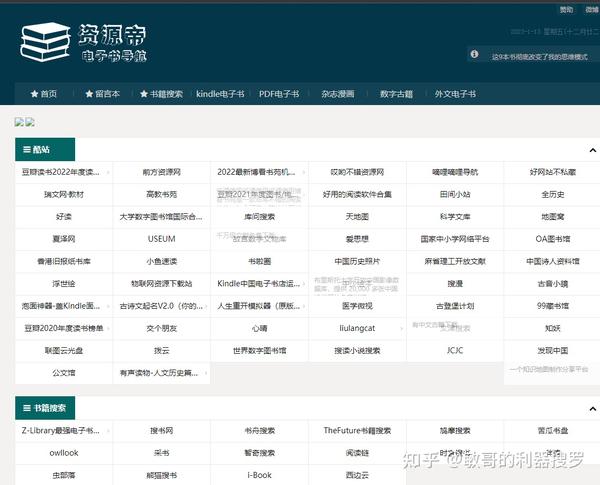Screen dimensions: 600x485
Task: Click the scrolling notice text about 9本书
Action: 540,57
